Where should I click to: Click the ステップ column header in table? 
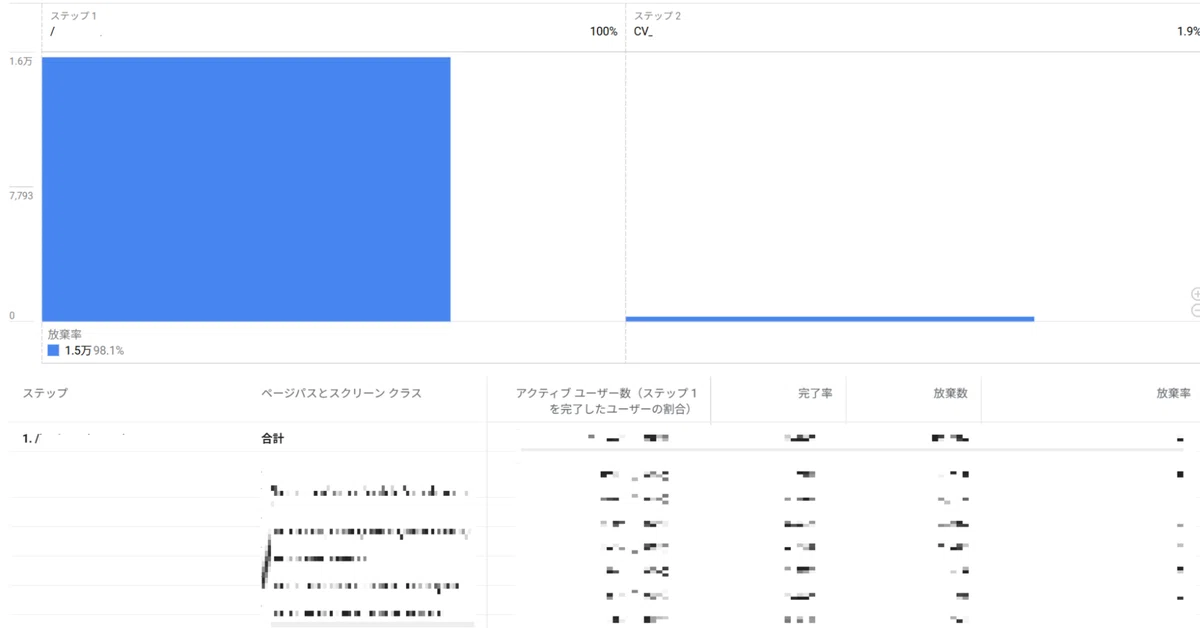pyautogui.click(x=45, y=393)
